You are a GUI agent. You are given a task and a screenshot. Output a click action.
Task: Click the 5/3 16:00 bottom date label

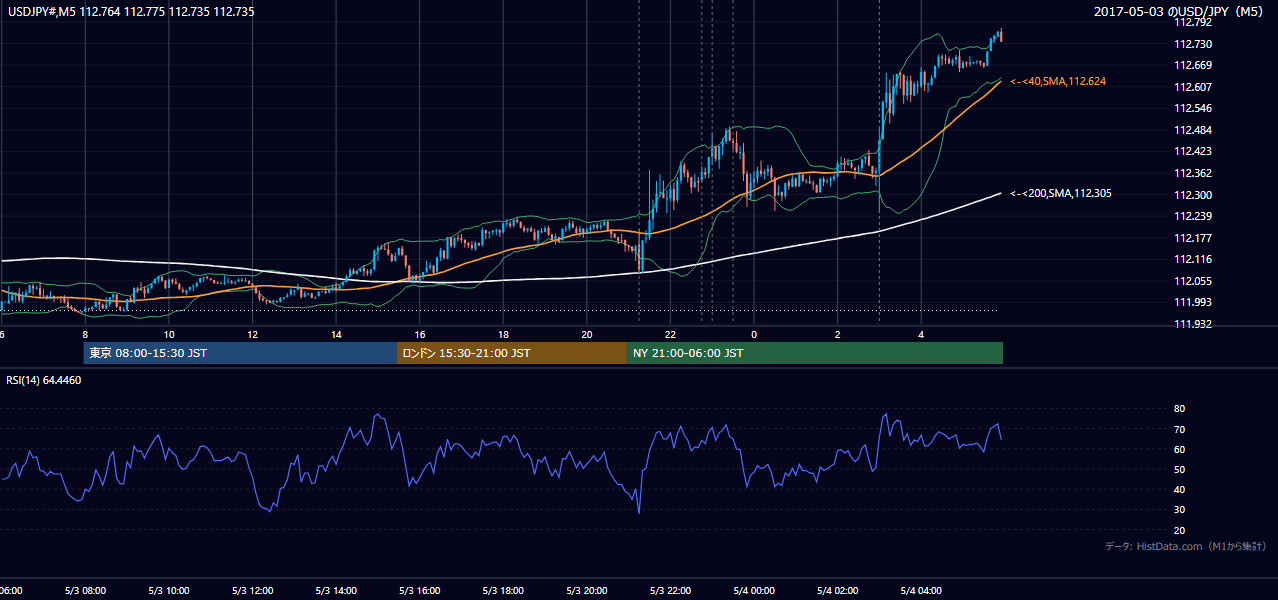tap(420, 591)
